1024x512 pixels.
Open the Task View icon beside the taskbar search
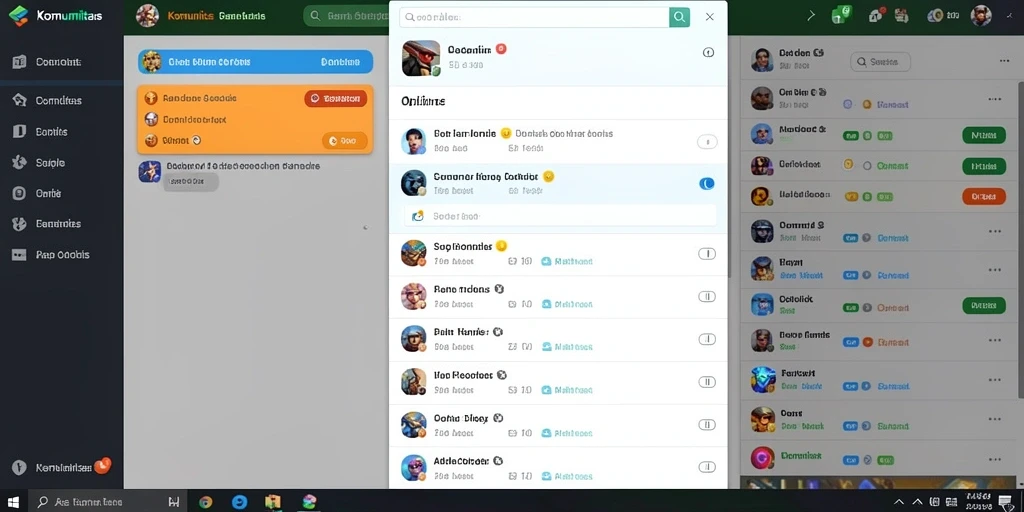point(174,502)
